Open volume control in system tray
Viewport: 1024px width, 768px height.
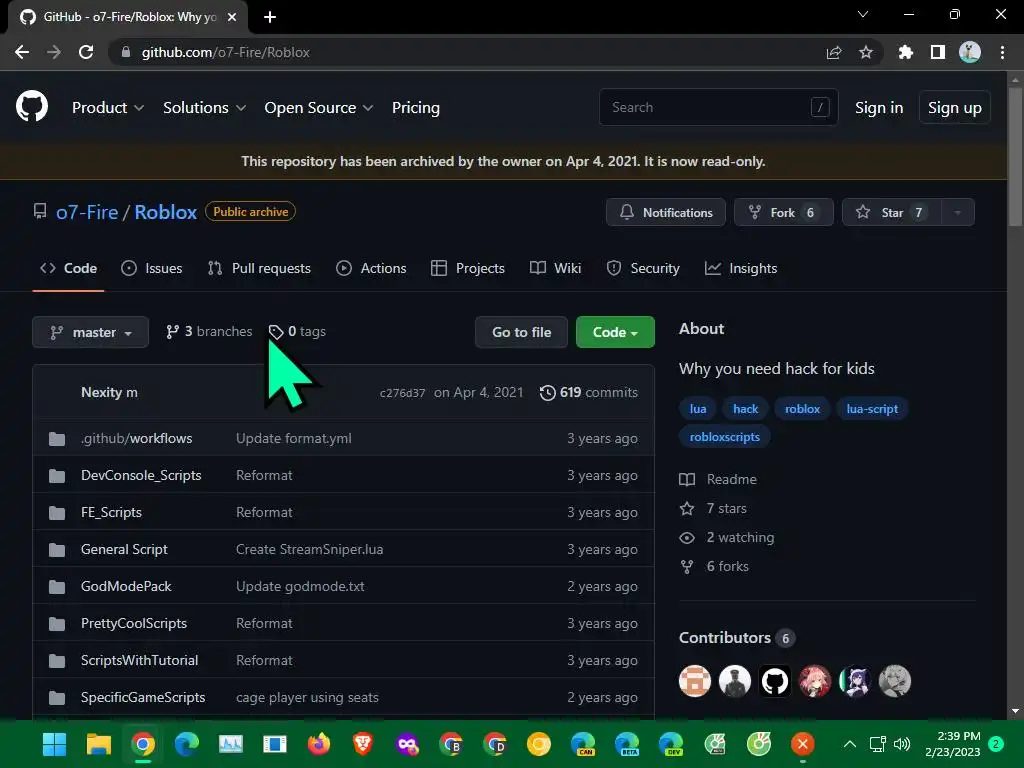(902, 744)
